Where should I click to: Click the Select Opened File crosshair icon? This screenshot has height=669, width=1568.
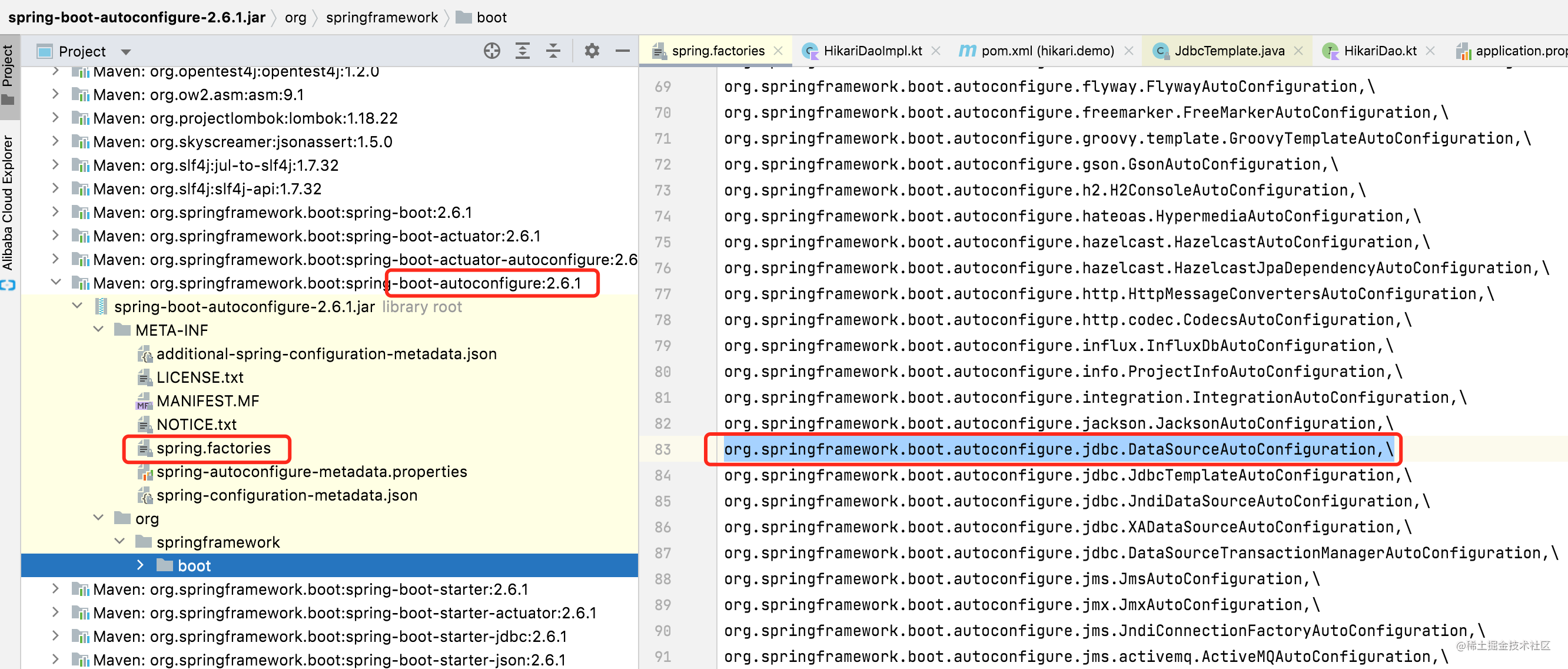click(x=492, y=51)
